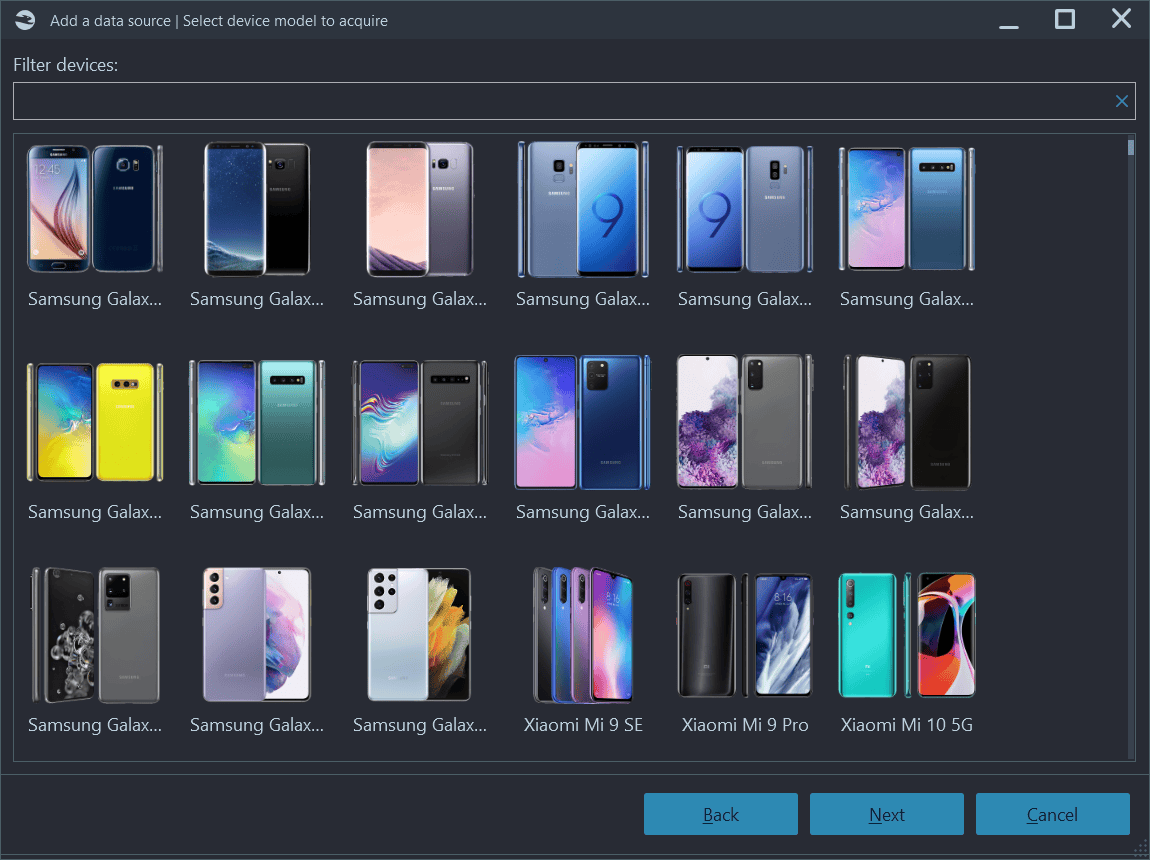Pick the Xiaomi Mi 10 5G device
This screenshot has height=860, width=1150.
pos(907,651)
